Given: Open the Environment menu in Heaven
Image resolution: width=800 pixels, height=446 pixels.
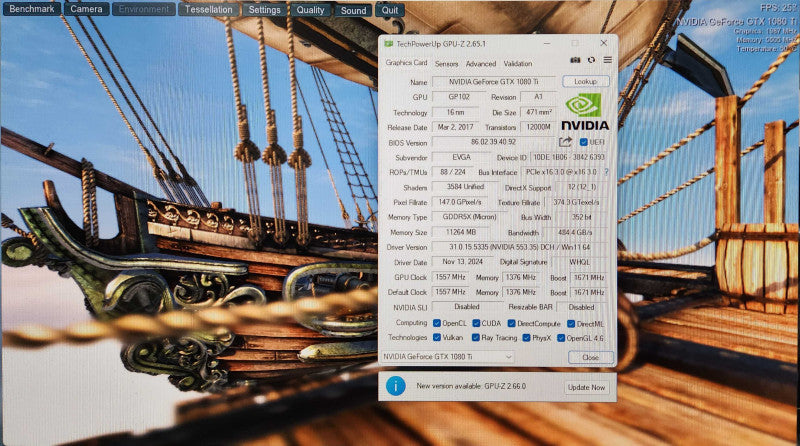Looking at the screenshot, I should 144,9.
